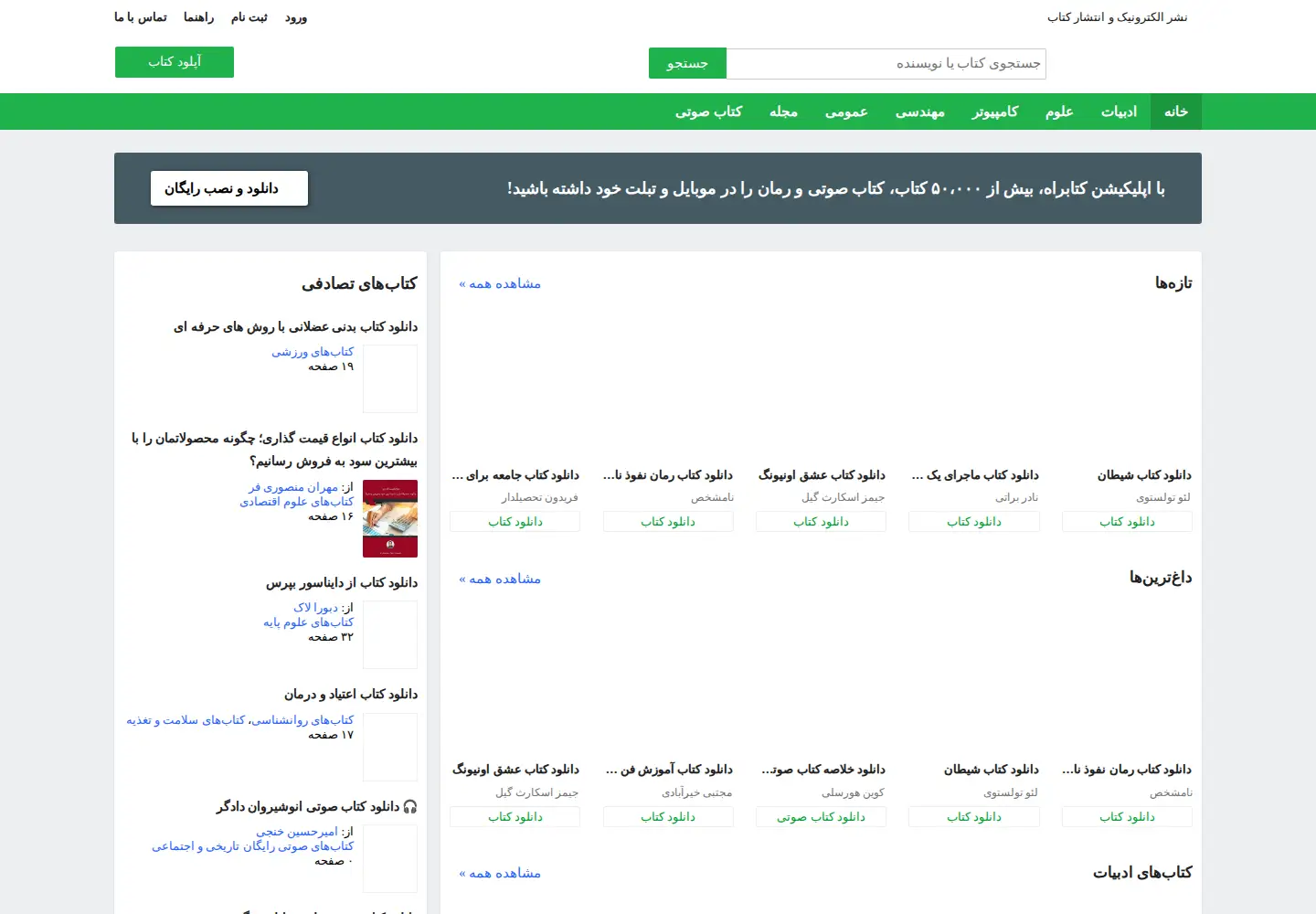Click the کتاب‌های علوم اقتصادی category link
The image size is (1316, 914).
click(x=297, y=502)
